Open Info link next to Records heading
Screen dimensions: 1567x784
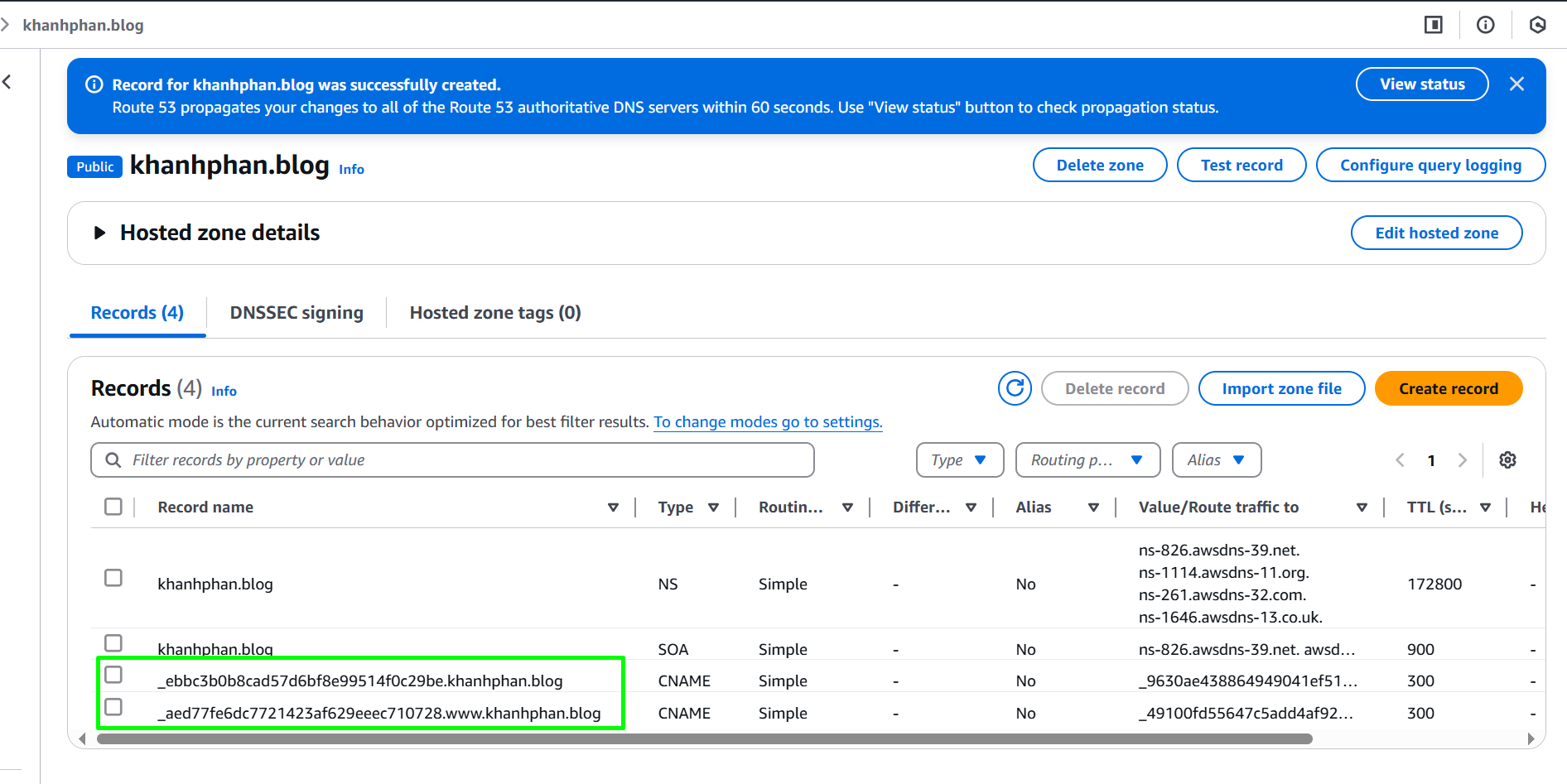pyautogui.click(x=224, y=391)
